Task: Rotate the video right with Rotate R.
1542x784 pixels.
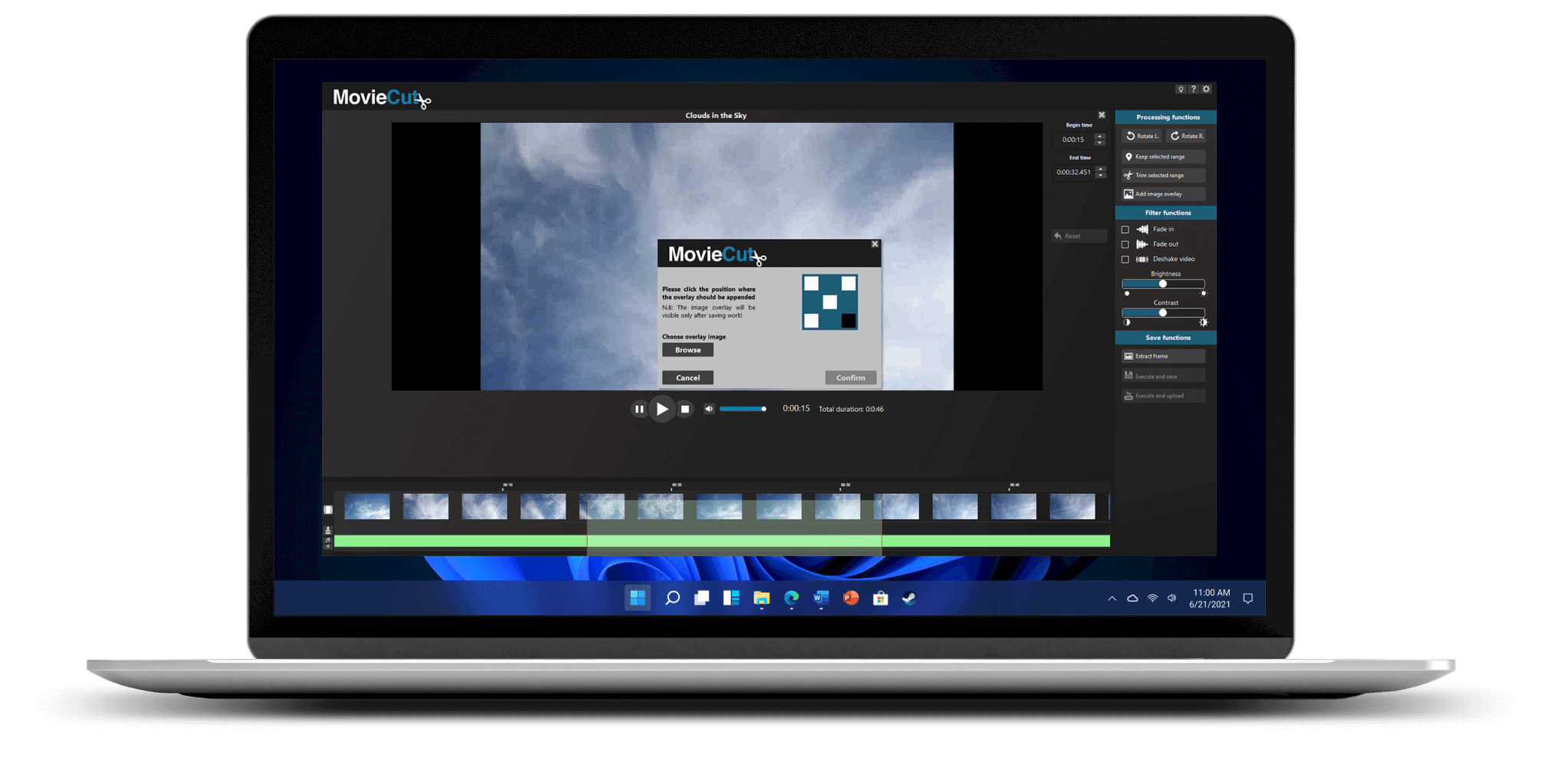Action: point(1186,136)
